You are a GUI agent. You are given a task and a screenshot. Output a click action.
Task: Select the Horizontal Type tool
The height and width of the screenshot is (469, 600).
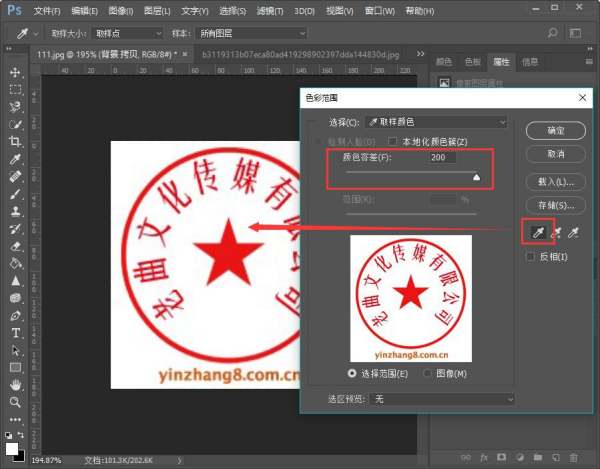[x=15, y=333]
